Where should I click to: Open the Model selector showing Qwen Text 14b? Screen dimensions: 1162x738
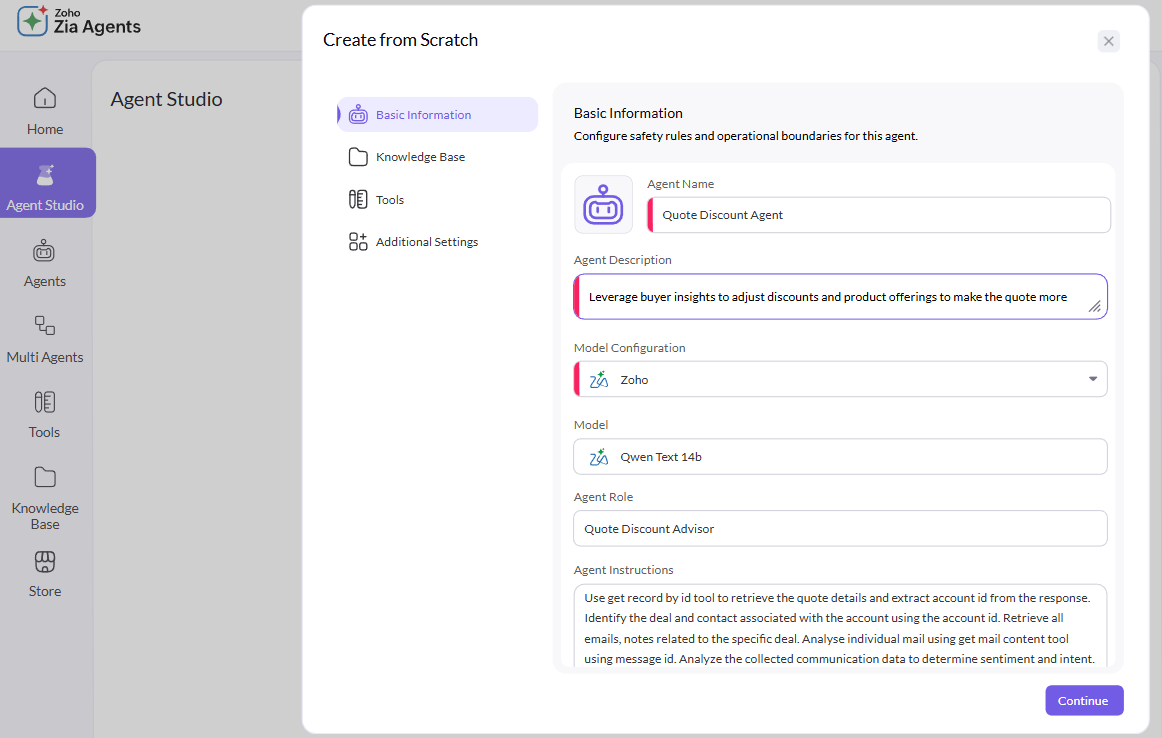coord(840,456)
